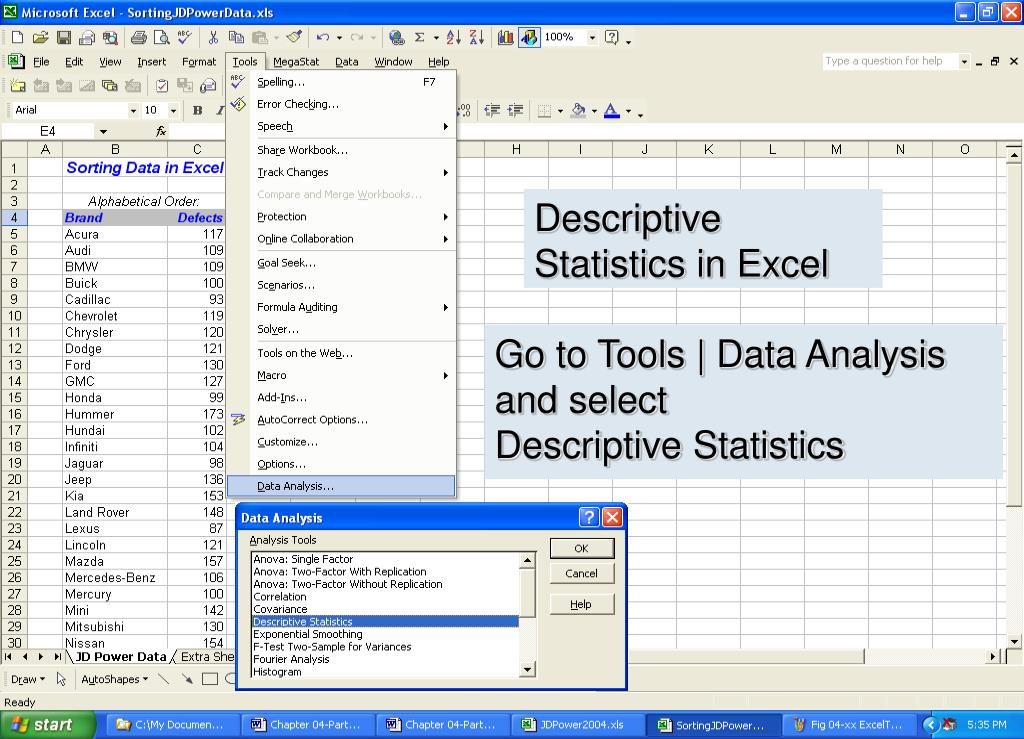Click the Analysis Tools list scroll down arrow

click(528, 670)
